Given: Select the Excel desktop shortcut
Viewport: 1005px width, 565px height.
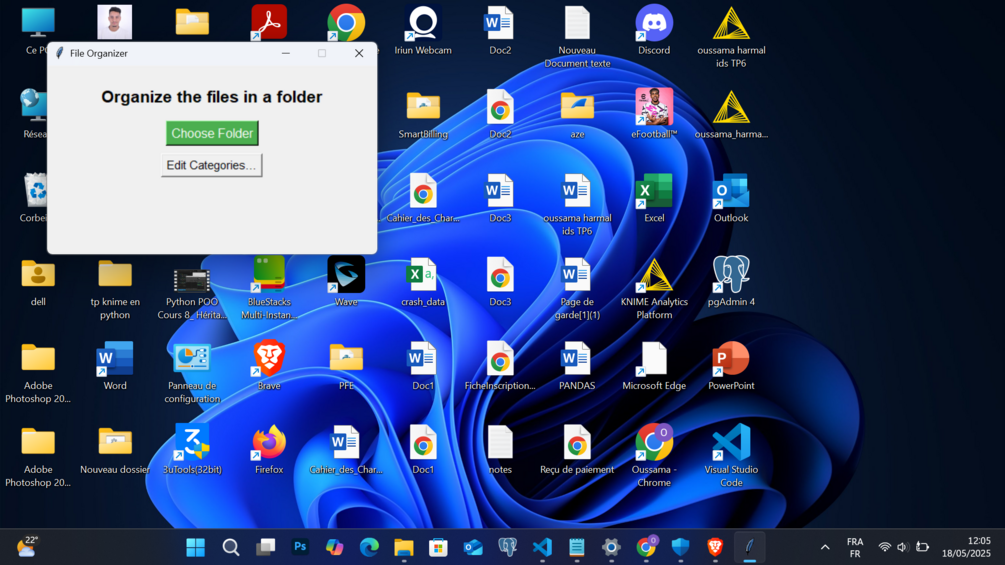Looking at the screenshot, I should click(x=654, y=199).
